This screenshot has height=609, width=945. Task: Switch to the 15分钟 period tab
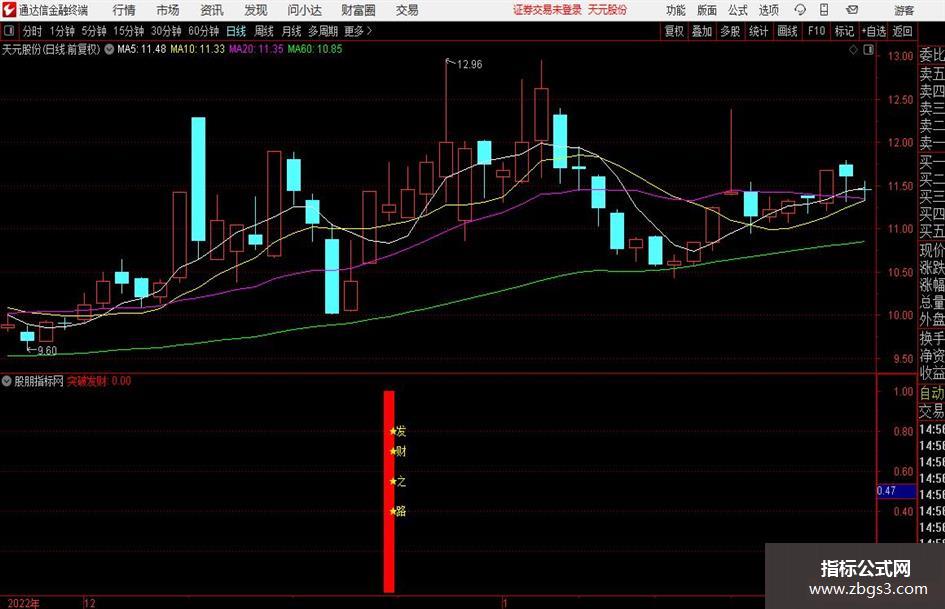click(x=128, y=31)
